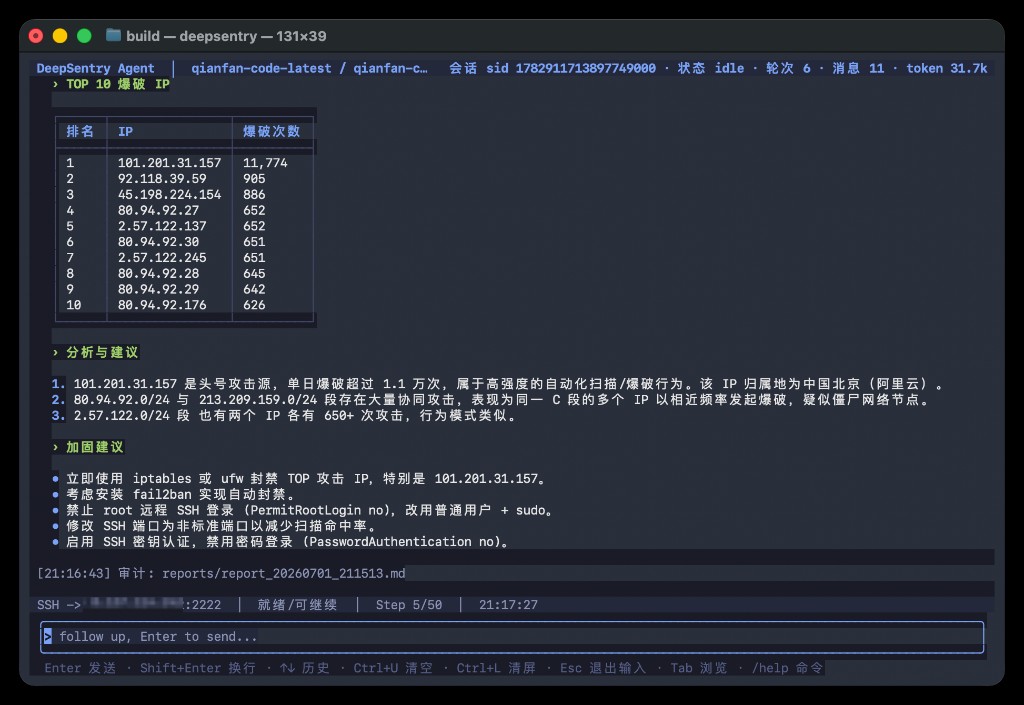The width and height of the screenshot is (1024, 705).
Task: Click the 'Ctrl+U 清空' shortcut hint
Action: pyautogui.click(x=392, y=668)
